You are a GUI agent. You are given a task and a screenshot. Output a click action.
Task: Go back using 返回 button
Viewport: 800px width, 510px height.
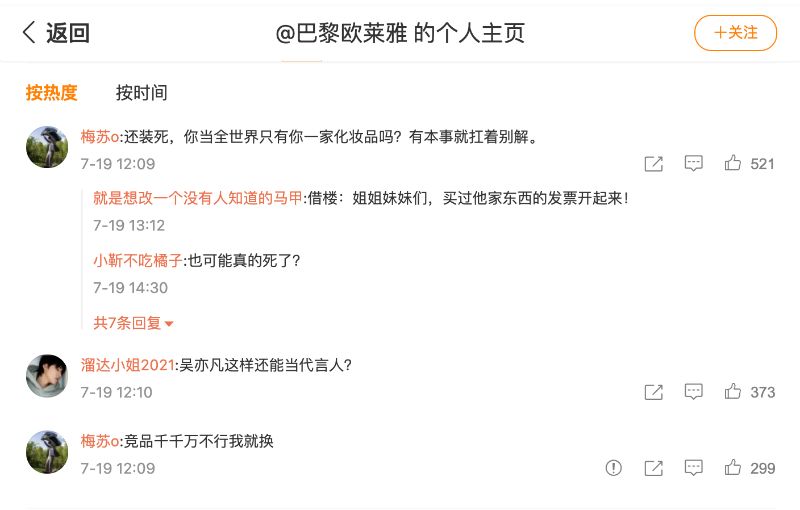56,33
